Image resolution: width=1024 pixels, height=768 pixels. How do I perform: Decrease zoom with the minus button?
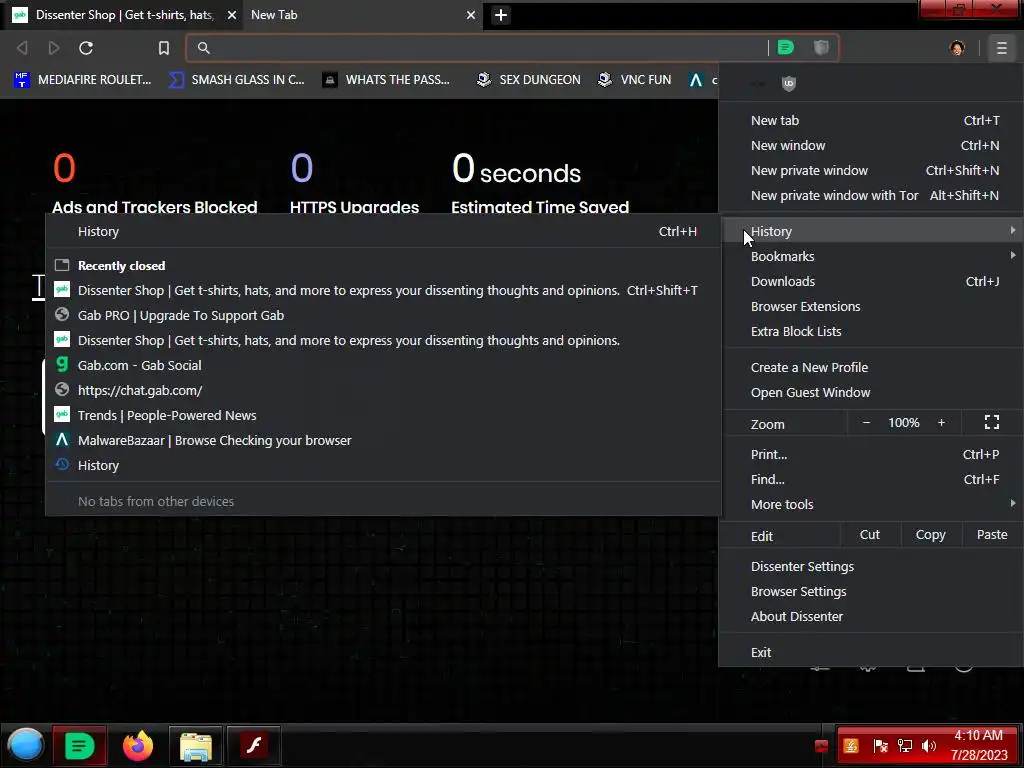tap(866, 423)
